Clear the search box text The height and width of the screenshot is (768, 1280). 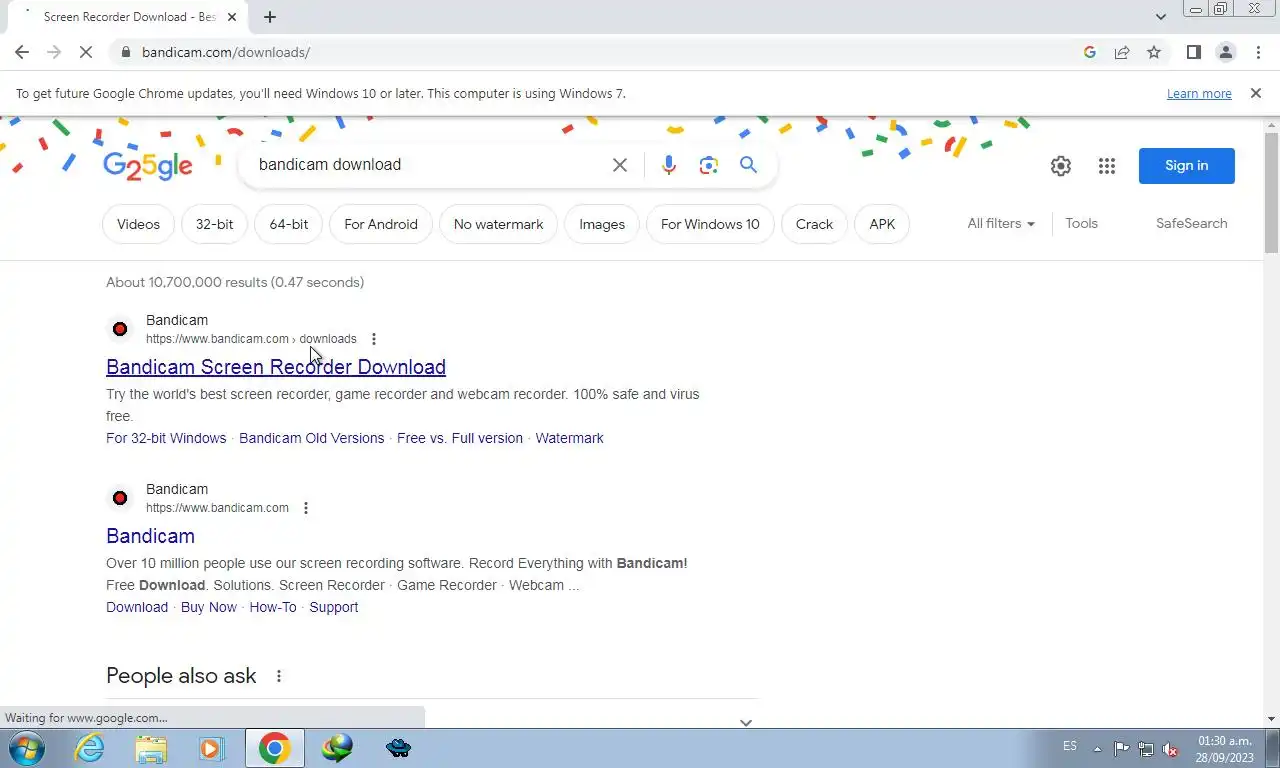click(x=620, y=165)
